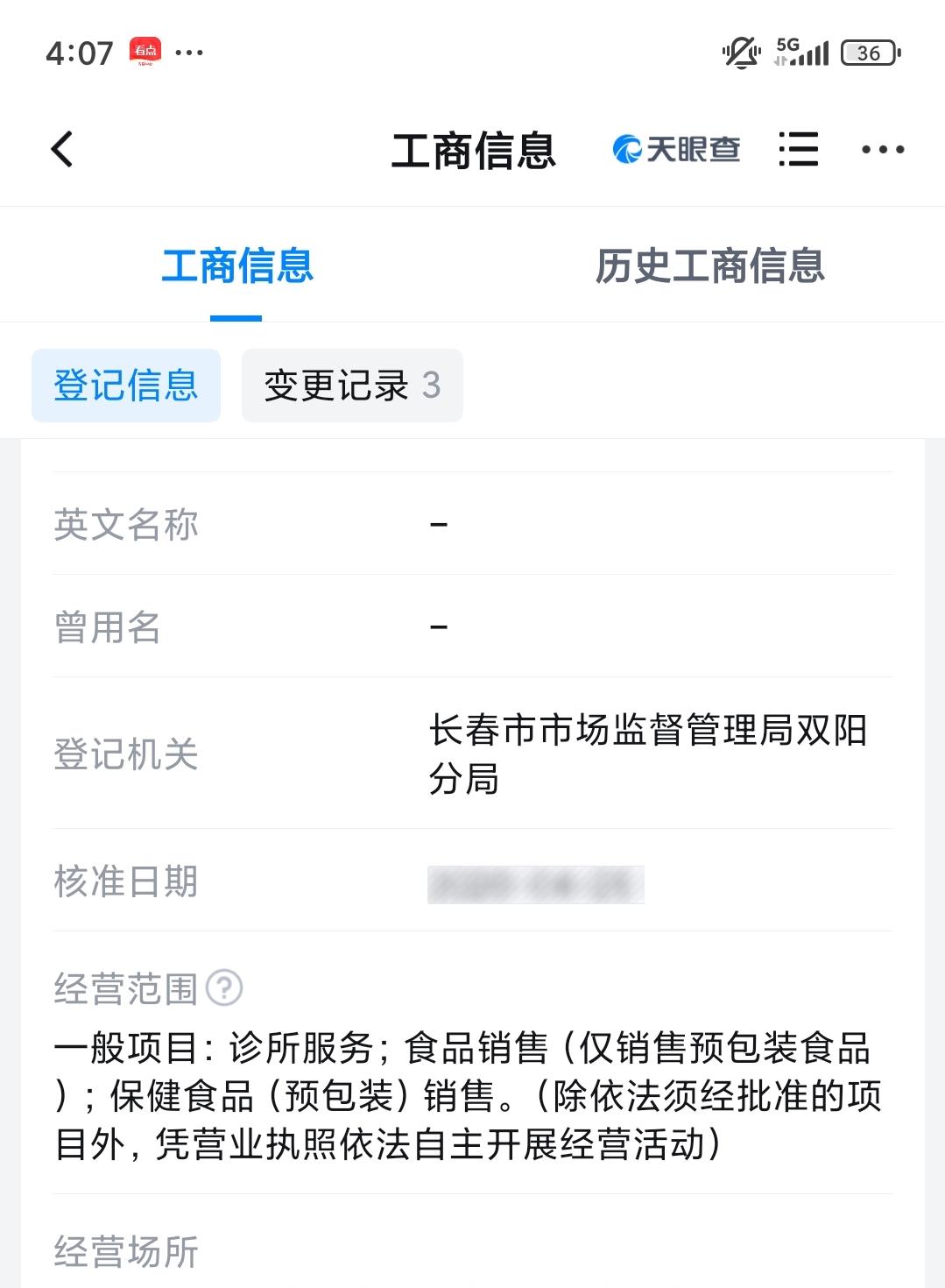
Task: Tap the 经营范围 question mark help icon
Action: tap(224, 987)
